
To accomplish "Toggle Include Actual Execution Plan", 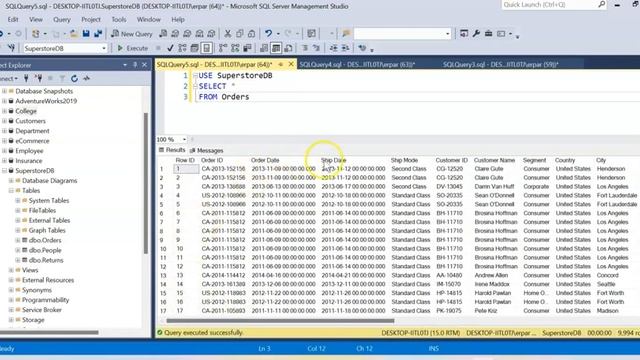I will point(223,48).
